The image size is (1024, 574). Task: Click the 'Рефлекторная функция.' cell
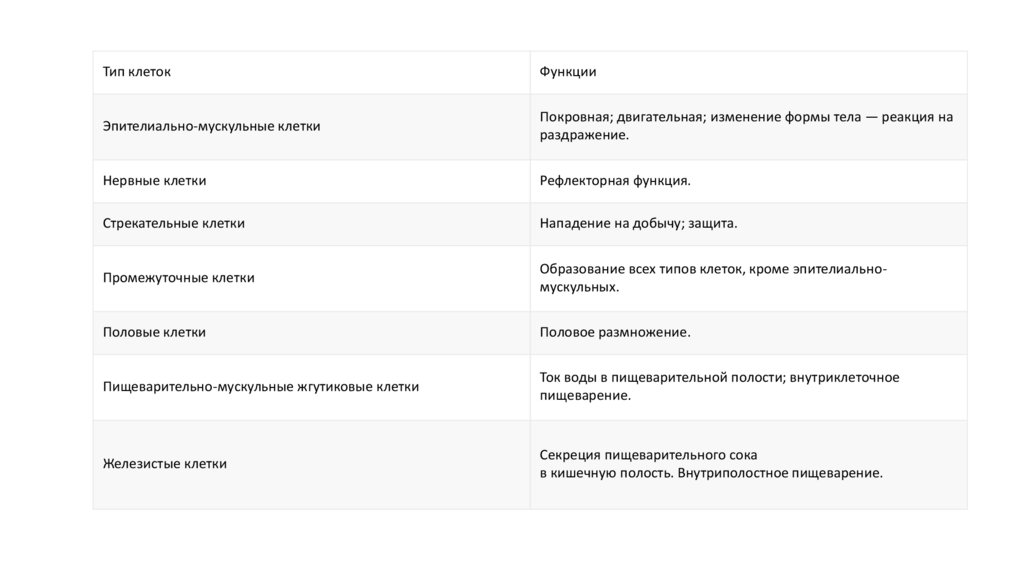coord(615,181)
